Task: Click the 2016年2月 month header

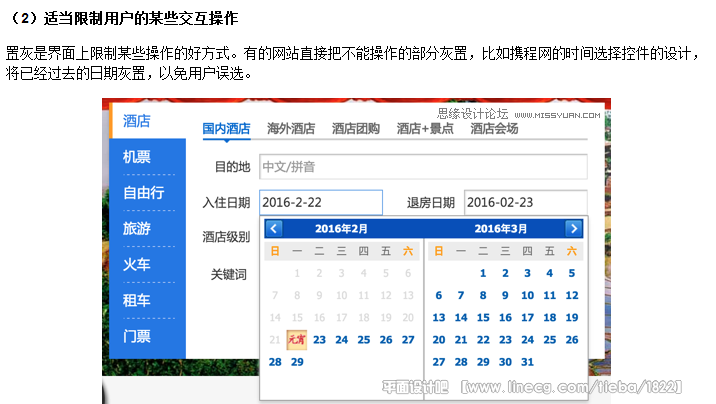Action: click(341, 229)
